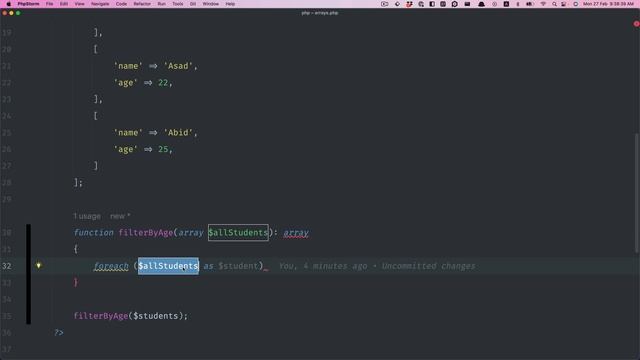Open the Run menu
Image resolution: width=640 pixels, height=360 pixels.
point(162,4)
